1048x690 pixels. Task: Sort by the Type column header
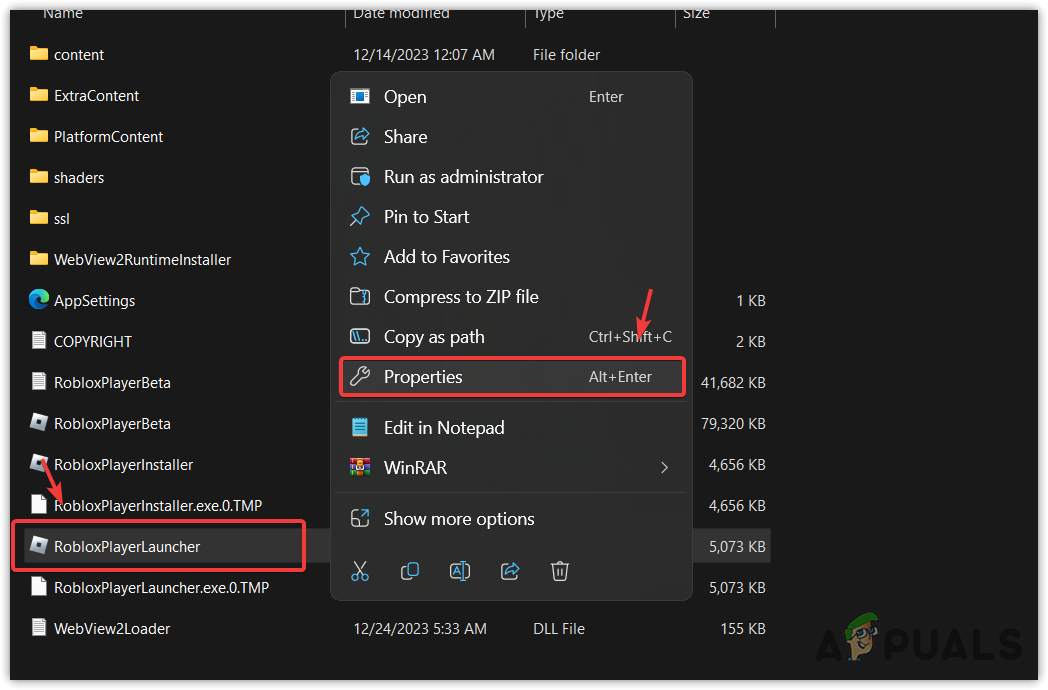548,13
